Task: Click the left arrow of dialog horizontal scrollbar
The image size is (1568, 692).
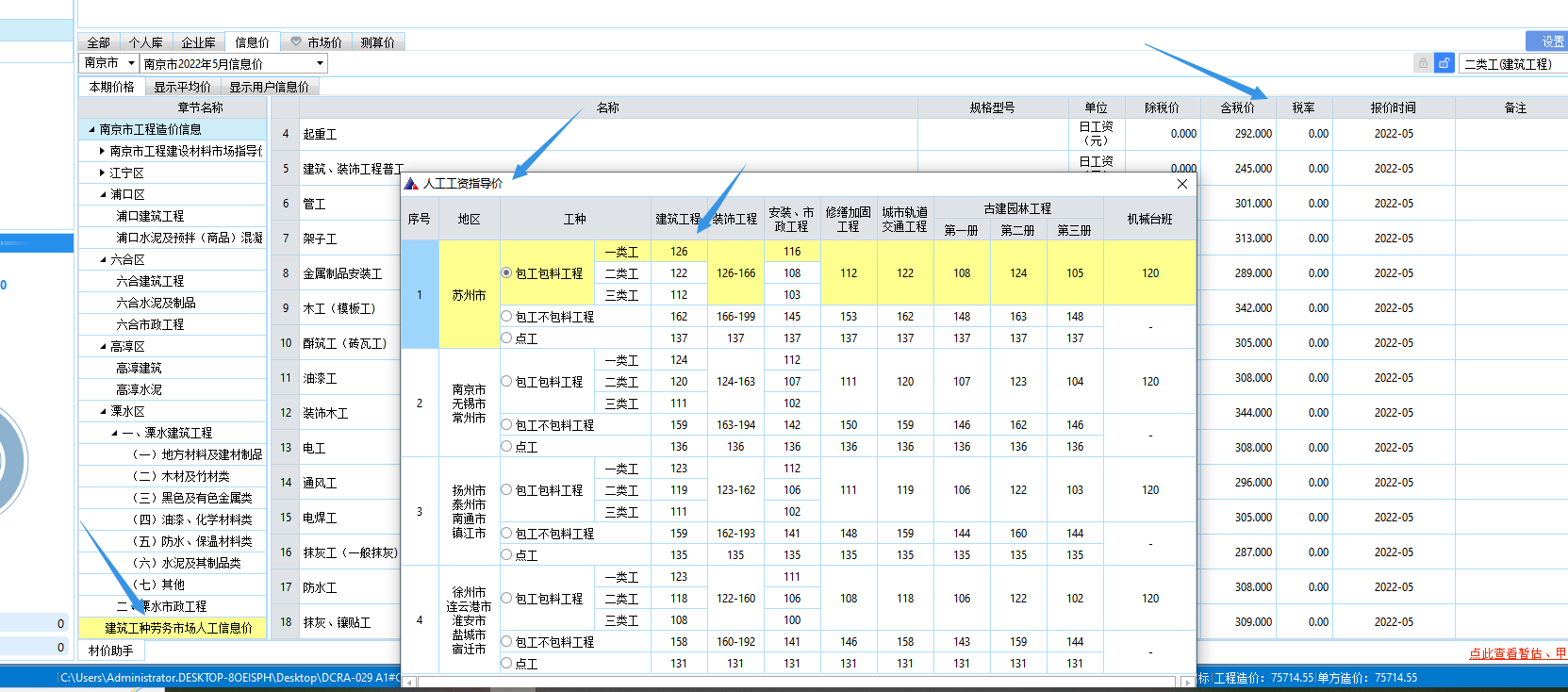Action: point(409,681)
